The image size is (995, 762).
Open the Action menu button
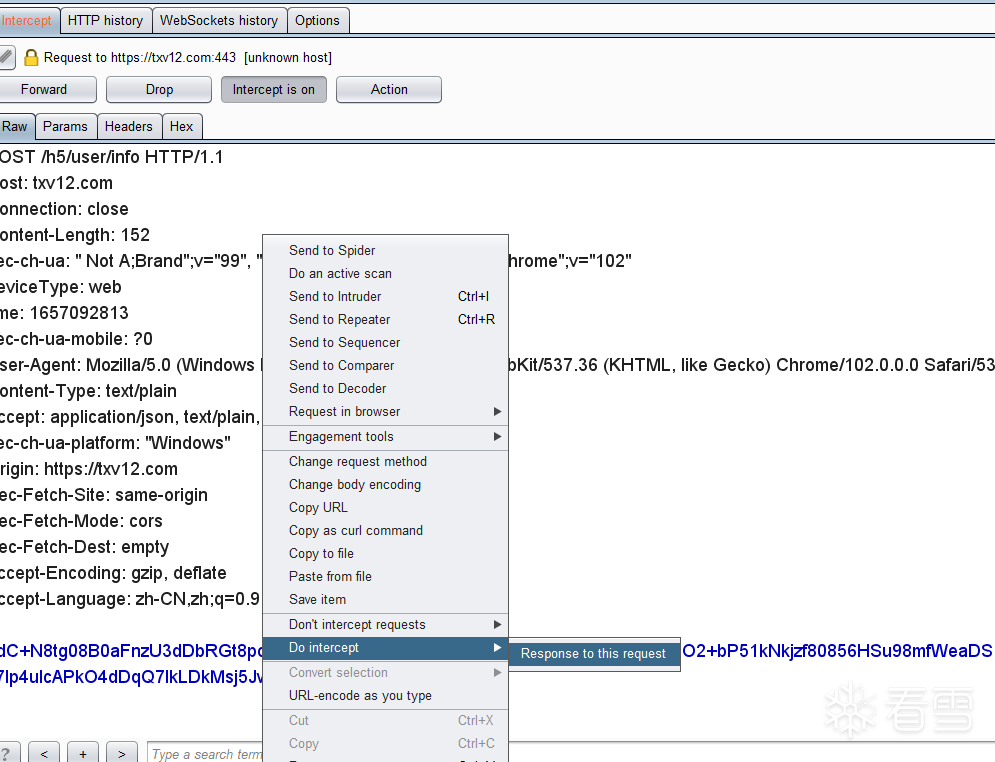(x=389, y=89)
